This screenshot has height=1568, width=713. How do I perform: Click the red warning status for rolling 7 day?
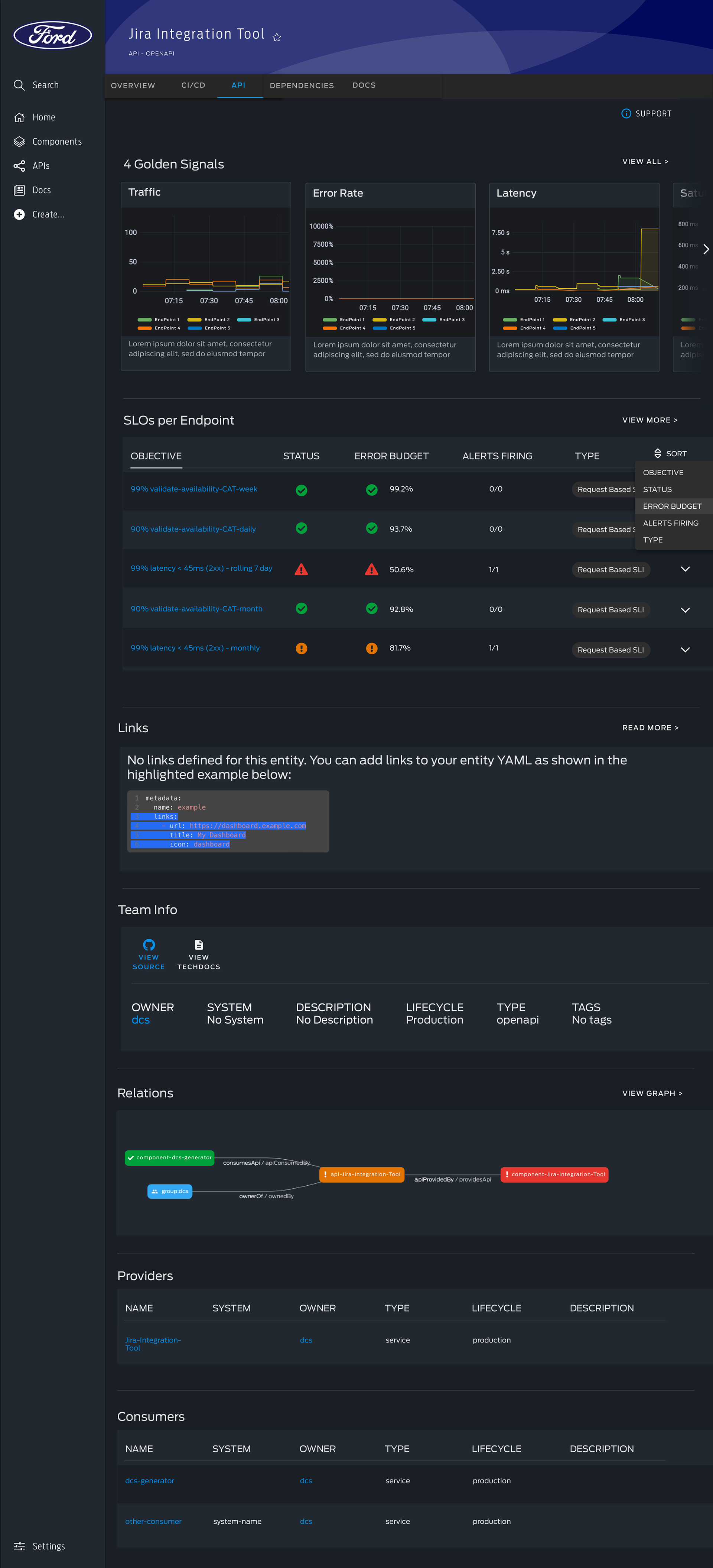coord(301,570)
